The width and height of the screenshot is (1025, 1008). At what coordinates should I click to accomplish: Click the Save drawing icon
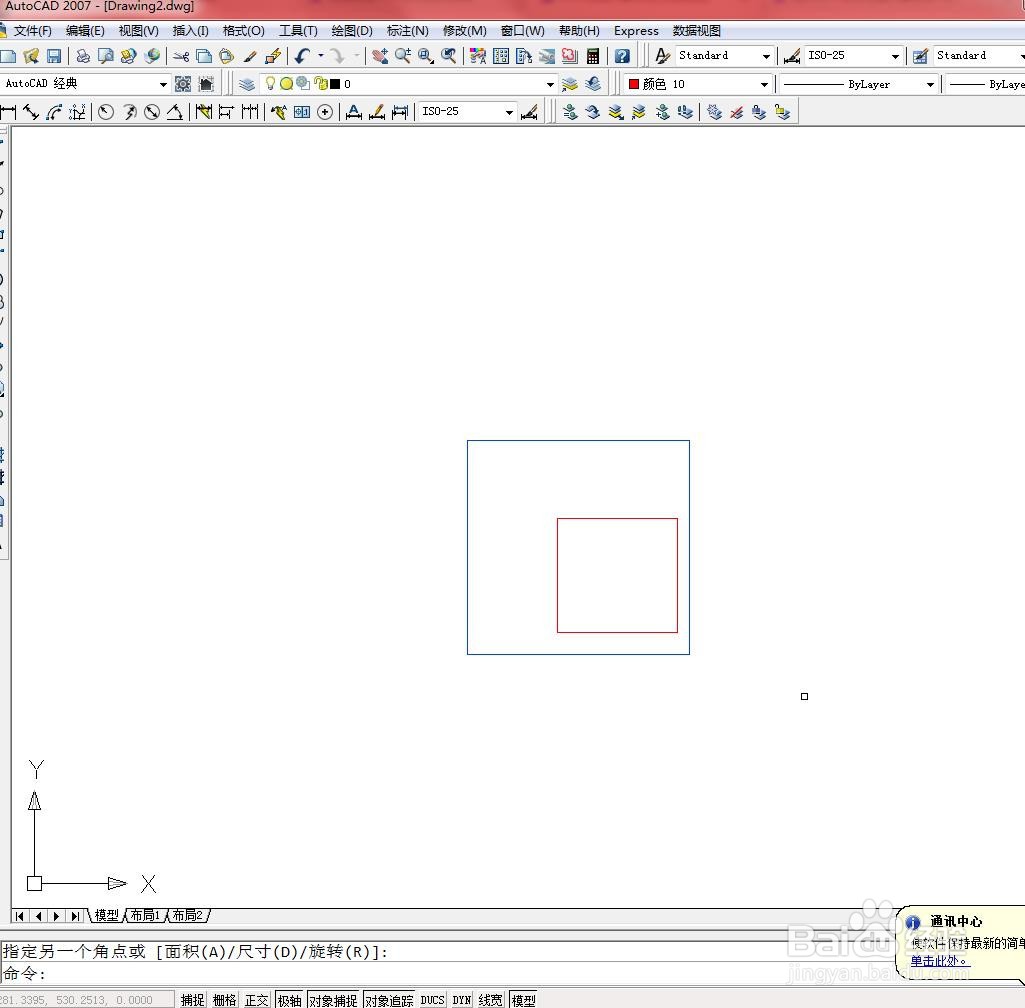(x=54, y=56)
